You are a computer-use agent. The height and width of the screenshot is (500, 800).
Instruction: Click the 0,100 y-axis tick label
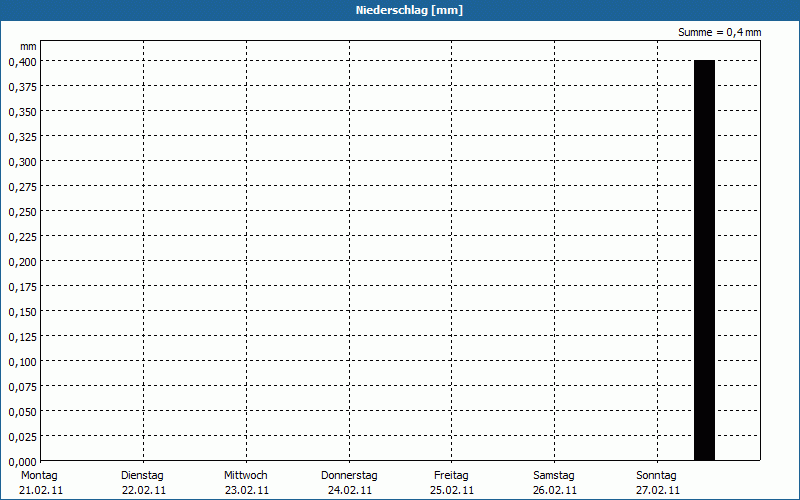(x=23, y=361)
